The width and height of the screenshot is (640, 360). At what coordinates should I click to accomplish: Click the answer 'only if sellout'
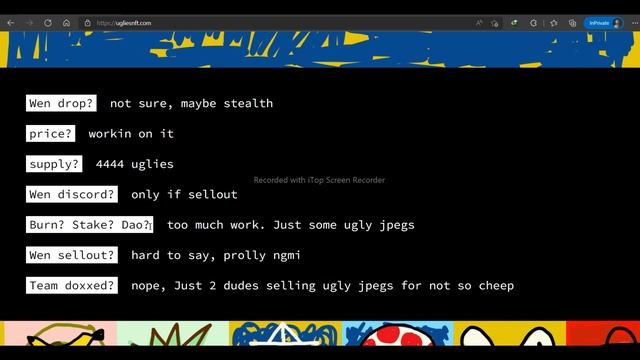(184, 195)
